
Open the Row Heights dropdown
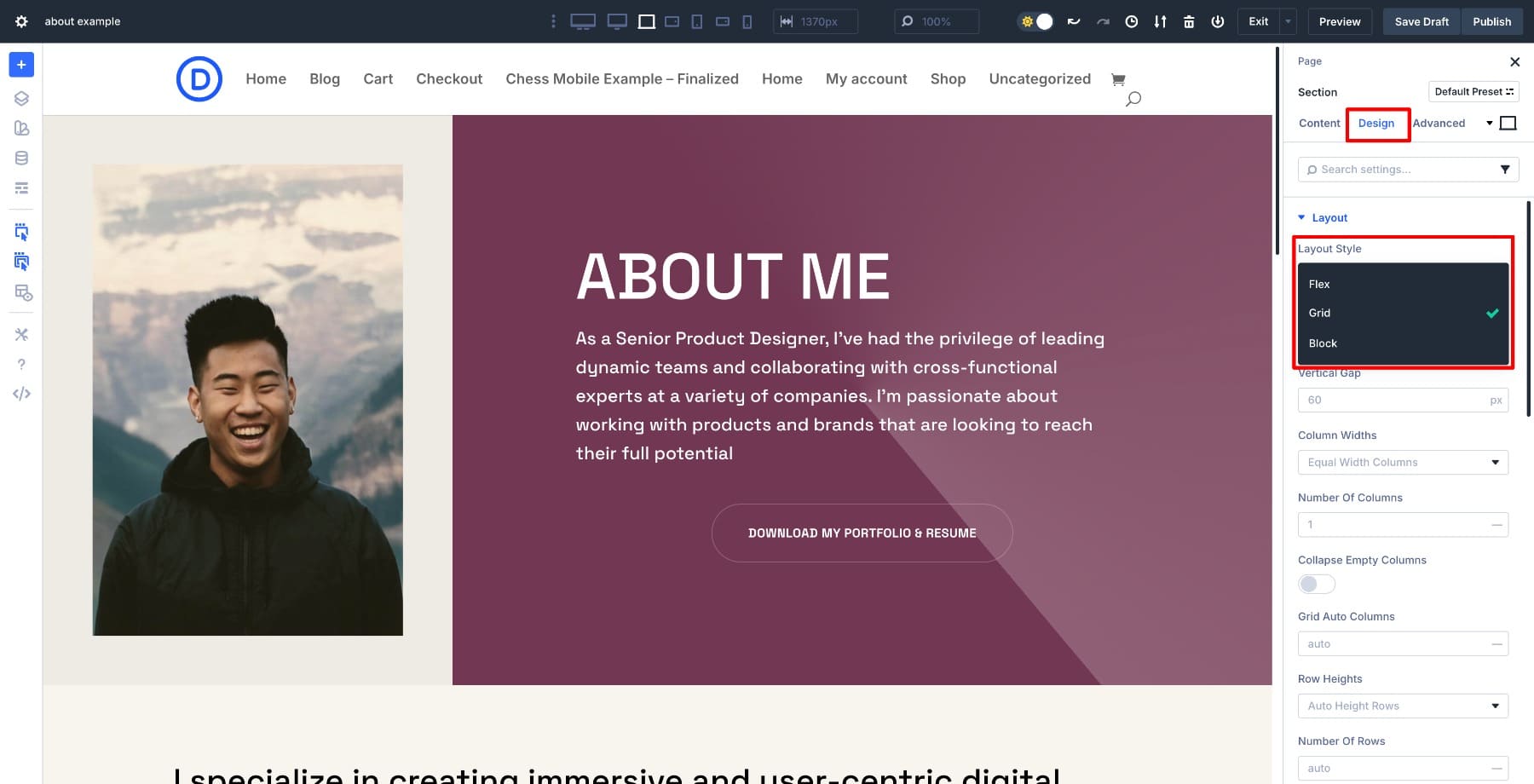pos(1402,706)
